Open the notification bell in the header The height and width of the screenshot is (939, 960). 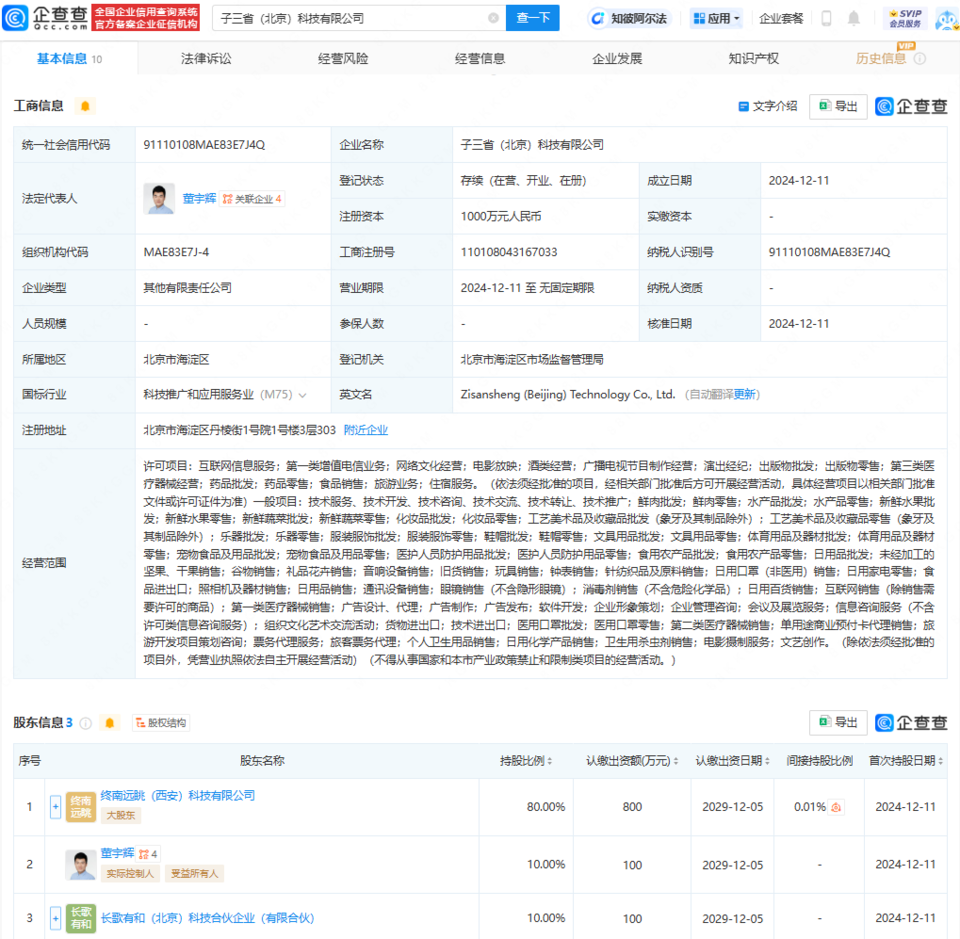tap(853, 18)
